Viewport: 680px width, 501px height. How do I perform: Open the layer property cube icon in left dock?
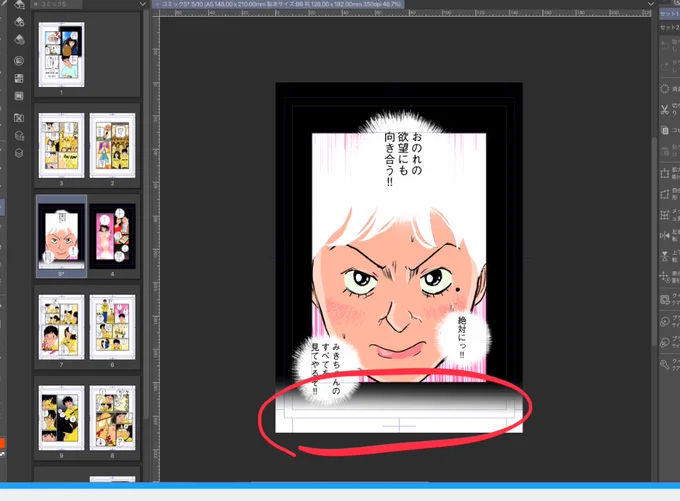pos(19,136)
